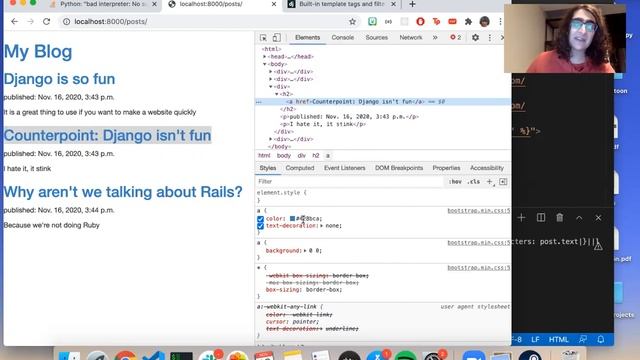Image resolution: width=640 pixels, height=360 pixels.
Task: Expand the first div under body
Action: 271,72
